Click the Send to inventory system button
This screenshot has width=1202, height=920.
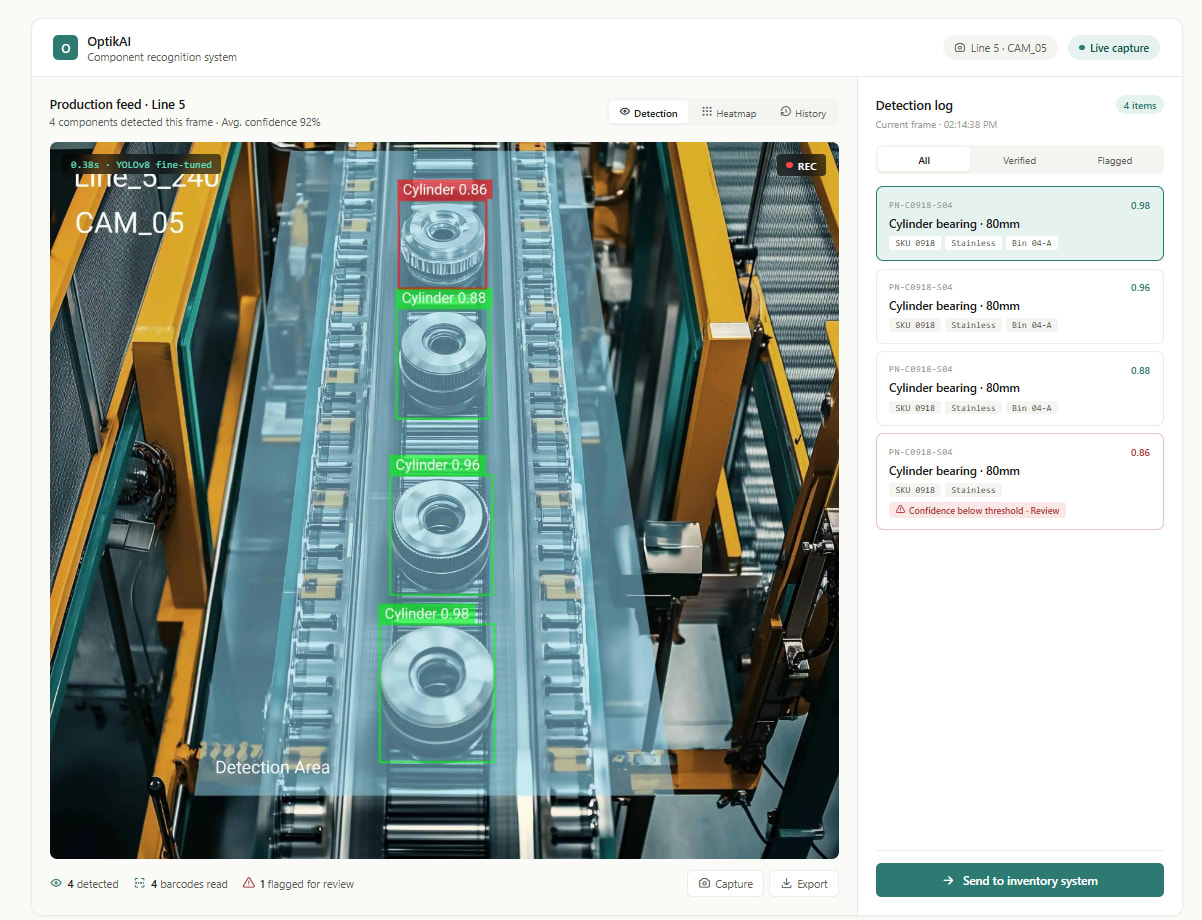[1019, 881]
